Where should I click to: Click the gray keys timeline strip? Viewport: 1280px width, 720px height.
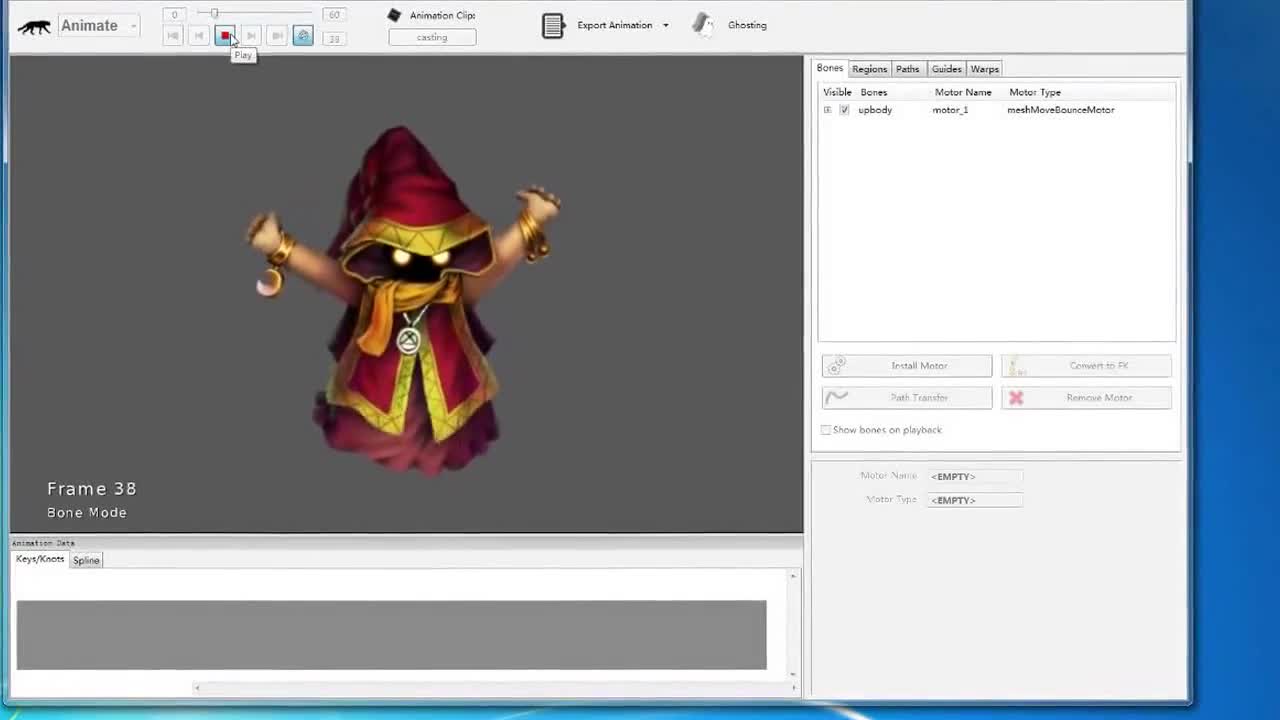[391, 635]
